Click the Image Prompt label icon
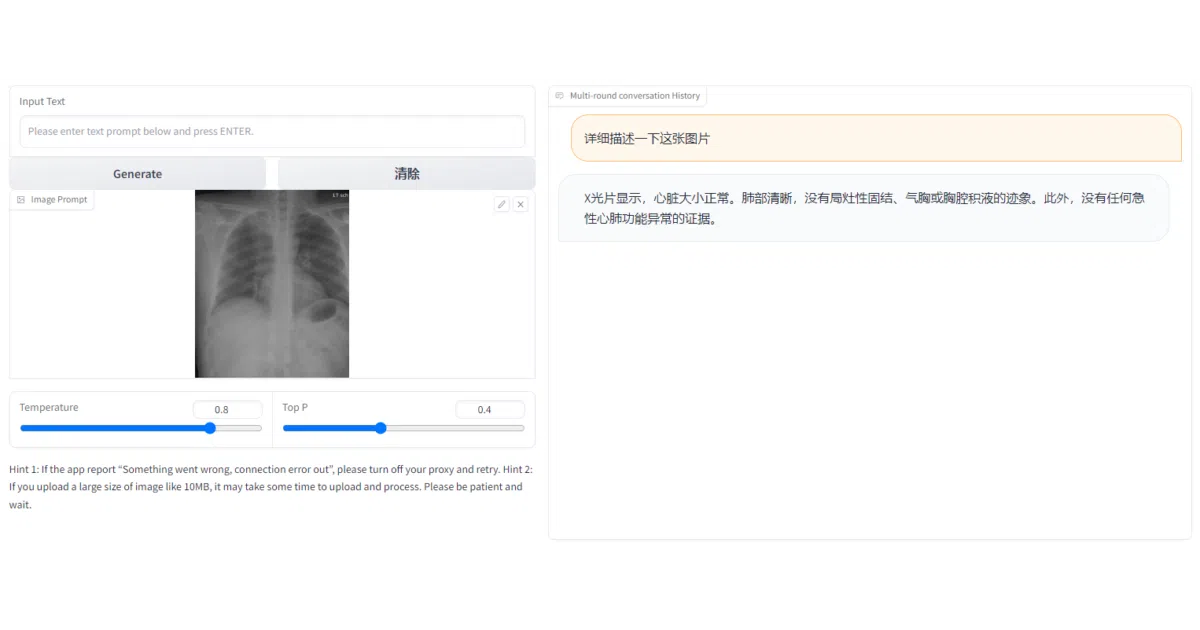Viewport: 1200px width, 630px height. tap(21, 200)
